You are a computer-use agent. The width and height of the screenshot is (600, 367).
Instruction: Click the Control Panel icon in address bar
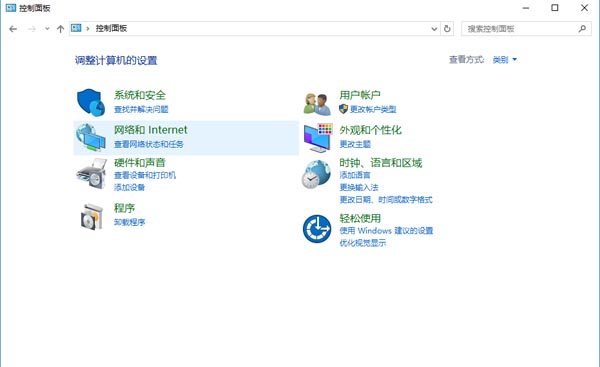[x=76, y=28]
